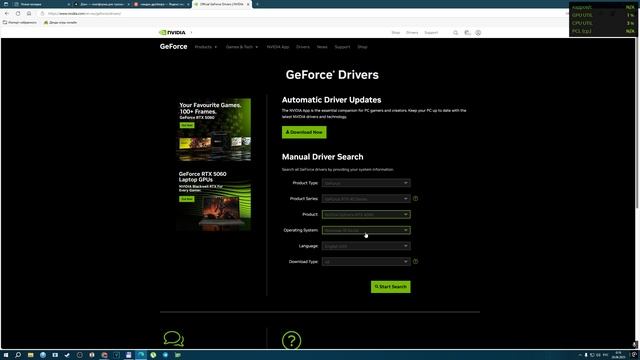640x360 pixels.
Task: Switch to Edge browser in the taskbar
Action: [x=141, y=355]
